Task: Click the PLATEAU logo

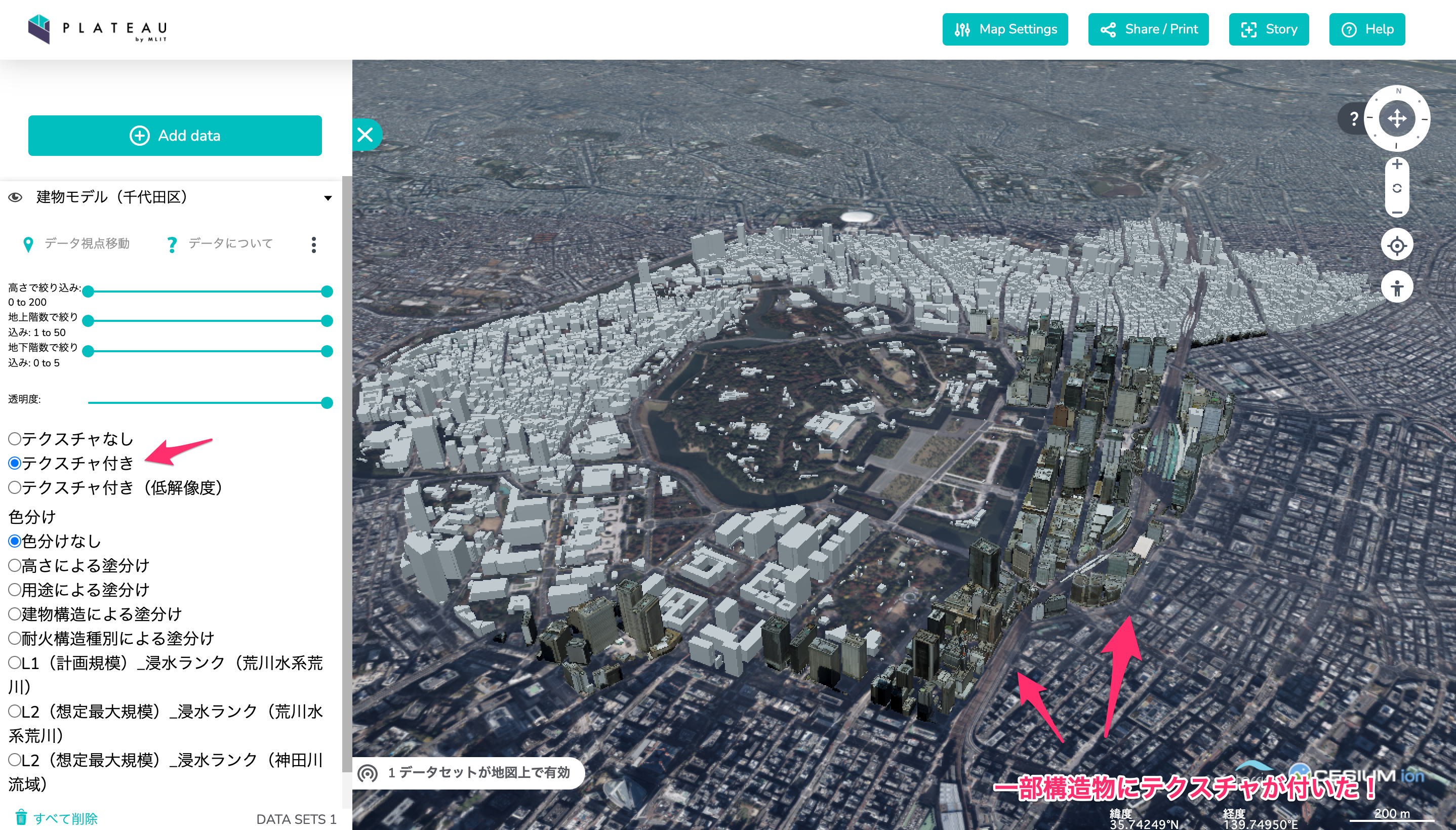Action: click(98, 29)
